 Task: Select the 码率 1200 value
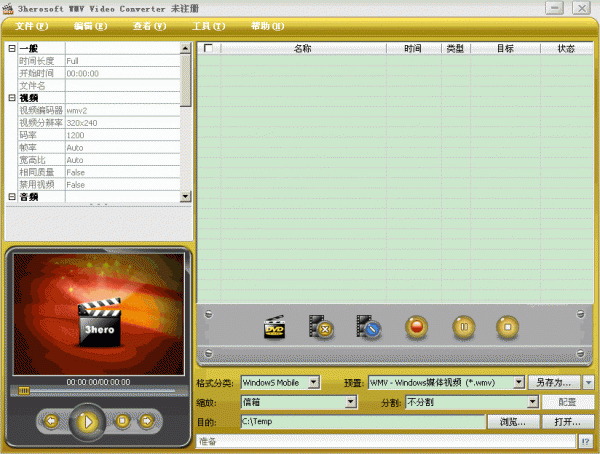122,135
